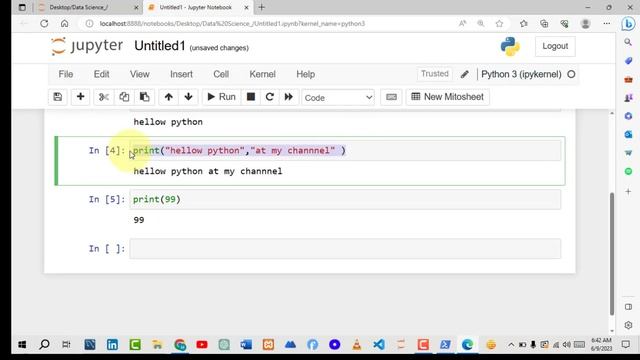The image size is (640, 360).
Task: Add the page to favorites with the star icon
Action: tap(499, 24)
